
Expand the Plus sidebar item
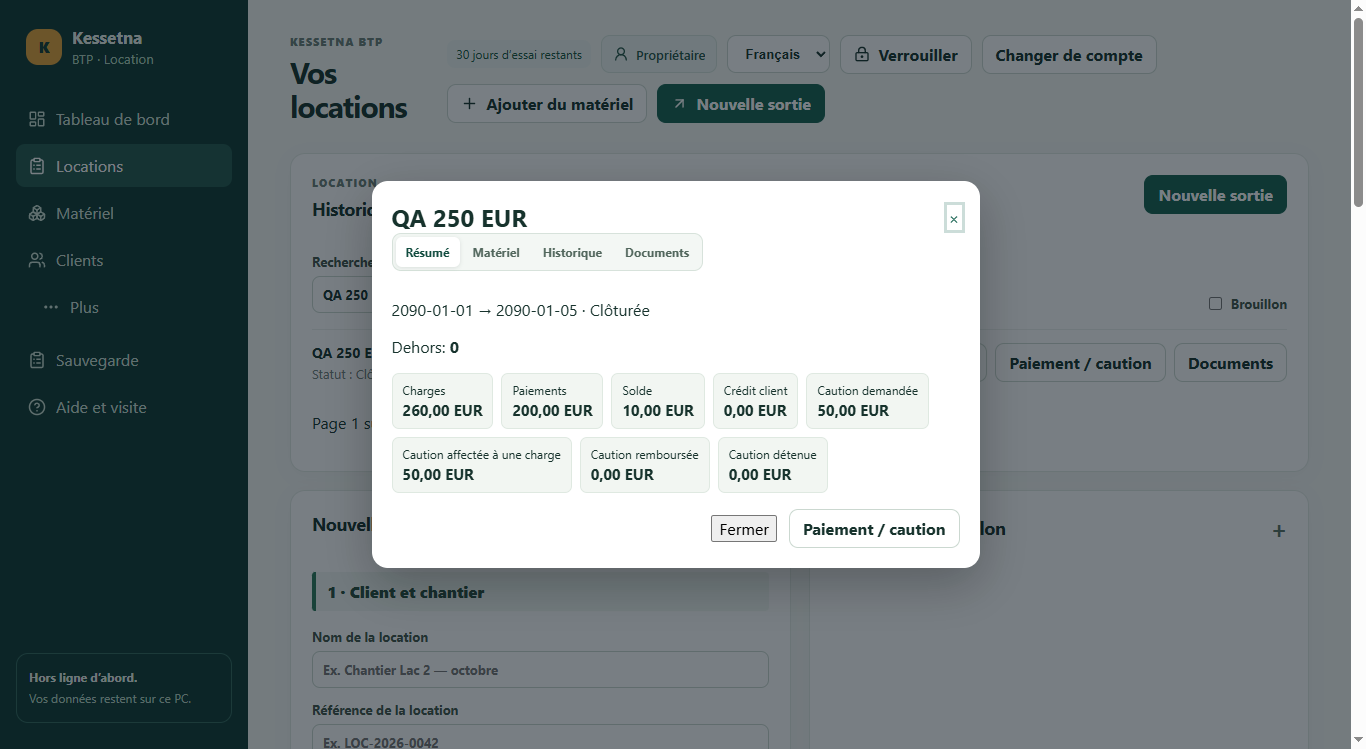point(124,307)
